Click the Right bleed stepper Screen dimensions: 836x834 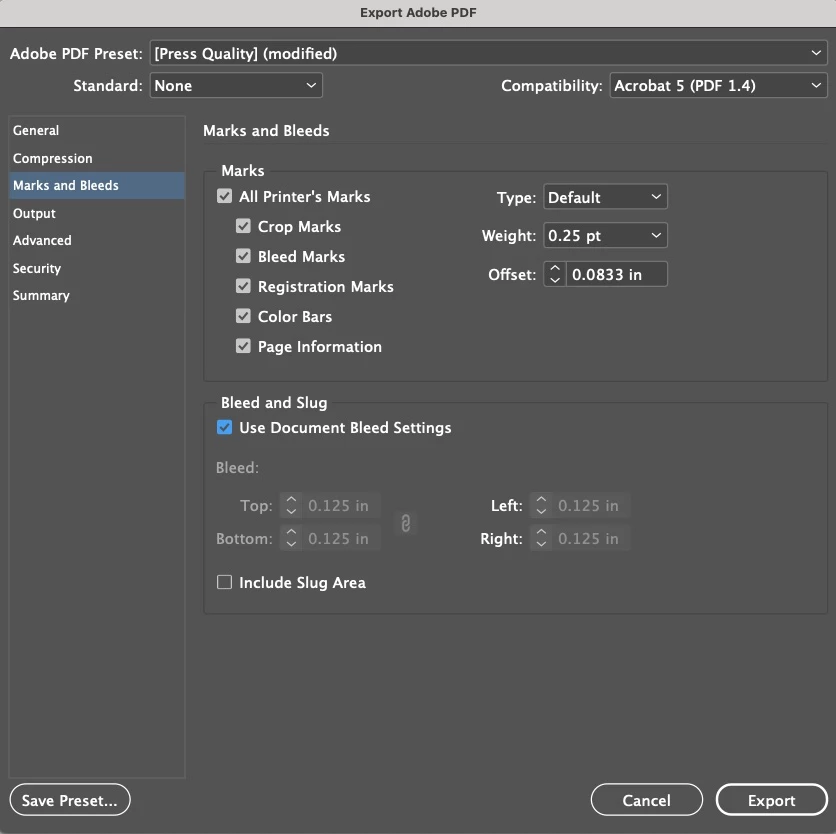point(541,538)
